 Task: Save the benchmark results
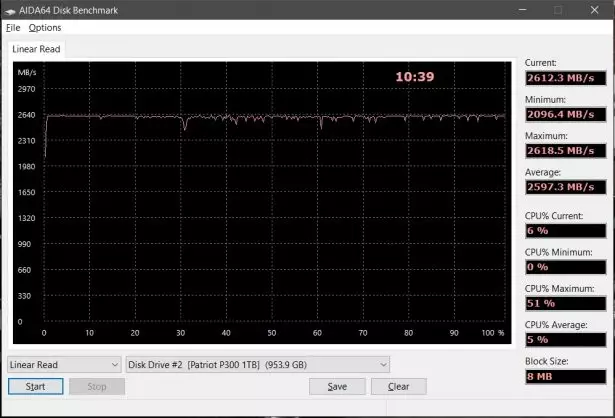337,386
